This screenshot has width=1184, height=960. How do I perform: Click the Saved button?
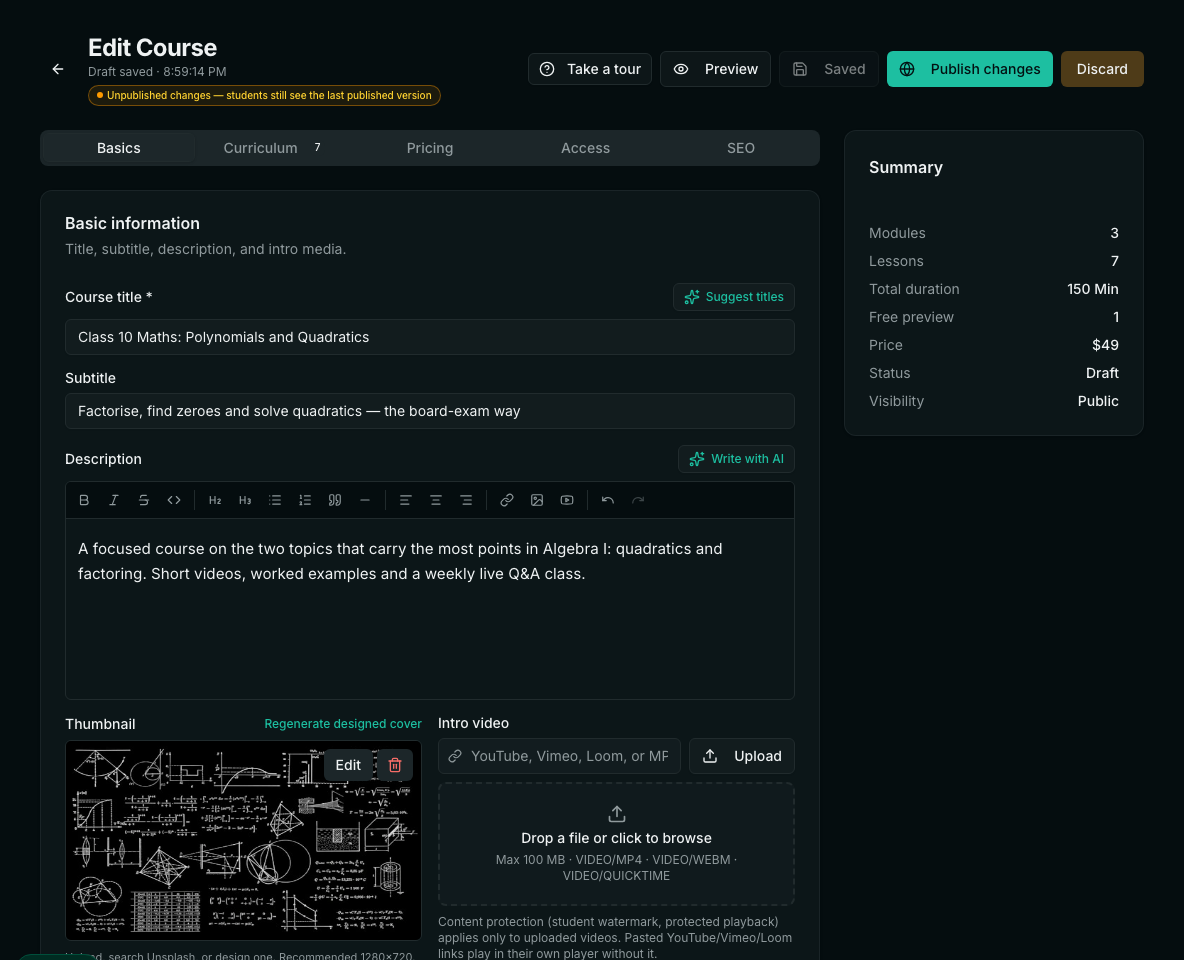tap(828, 69)
